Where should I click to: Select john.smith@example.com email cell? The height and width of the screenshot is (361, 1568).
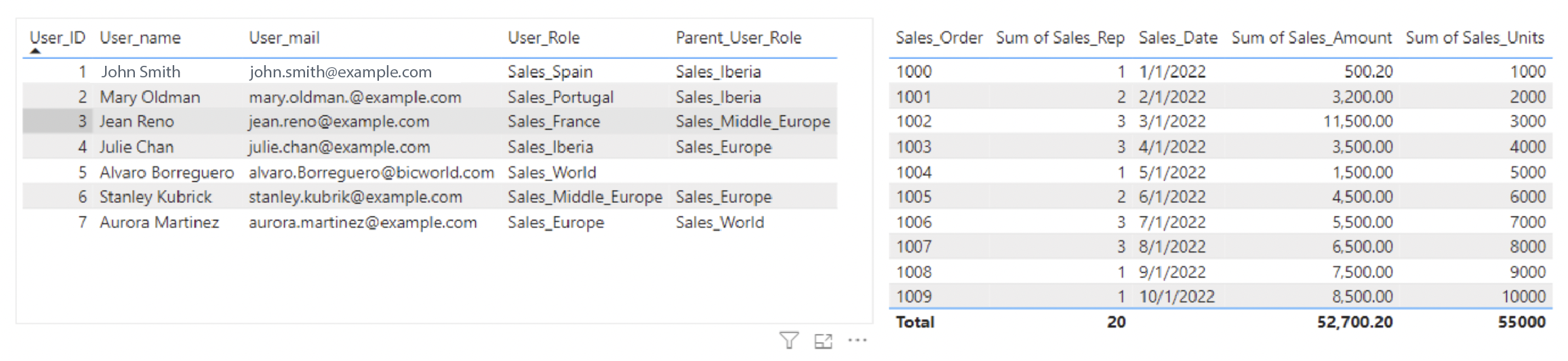pos(340,72)
